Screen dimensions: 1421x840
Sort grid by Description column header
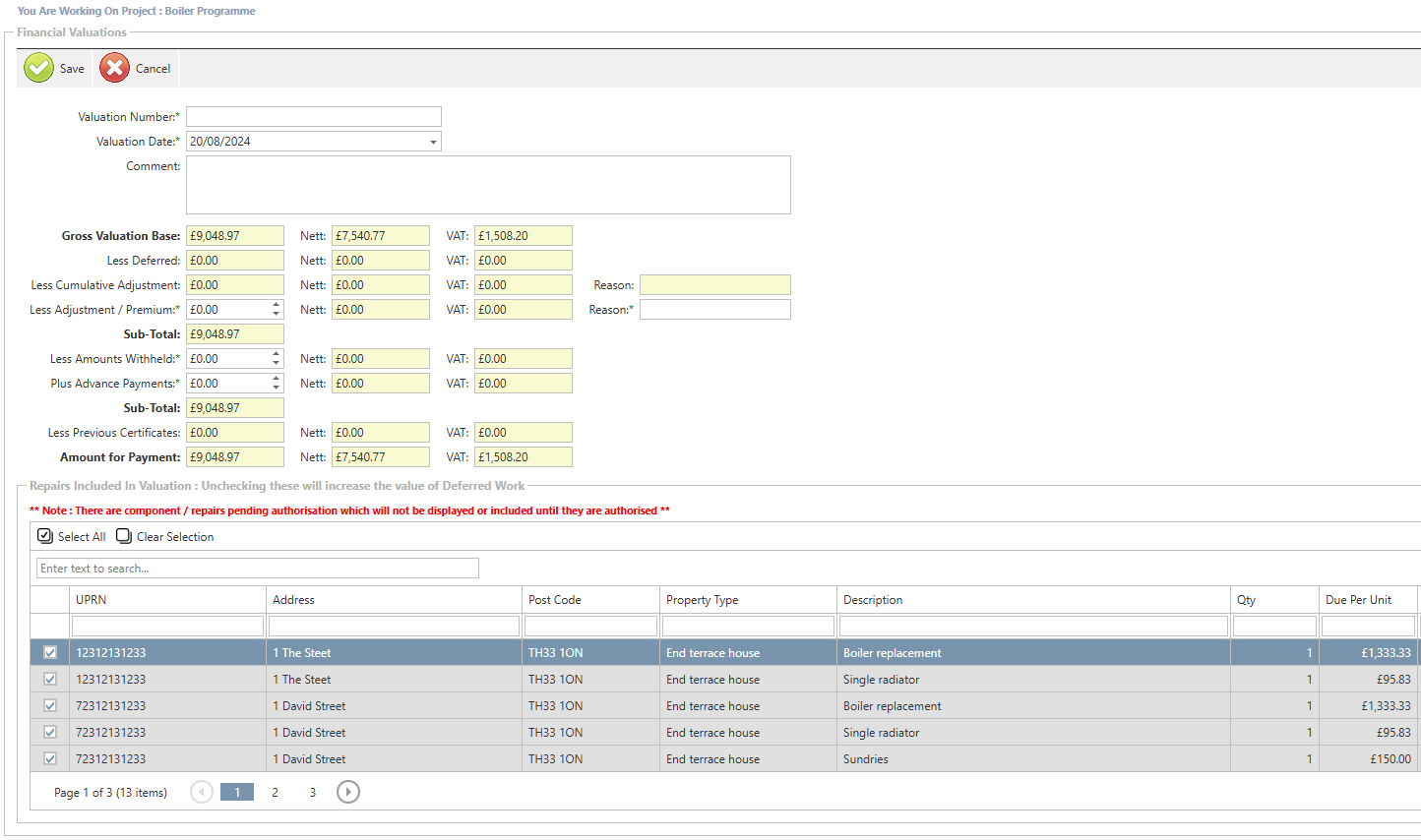pyautogui.click(x=873, y=600)
